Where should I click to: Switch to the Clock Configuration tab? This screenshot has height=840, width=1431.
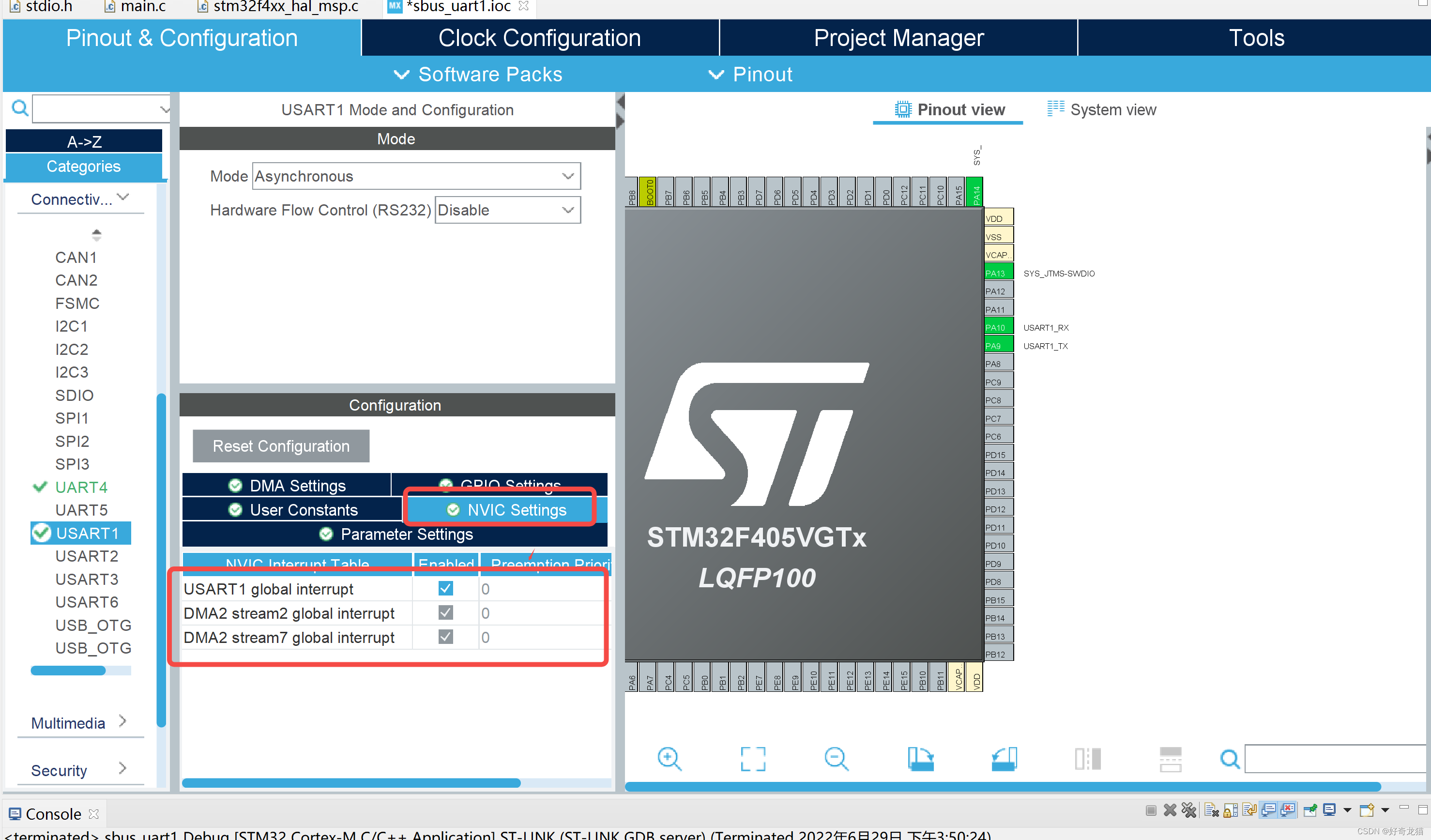coord(540,37)
